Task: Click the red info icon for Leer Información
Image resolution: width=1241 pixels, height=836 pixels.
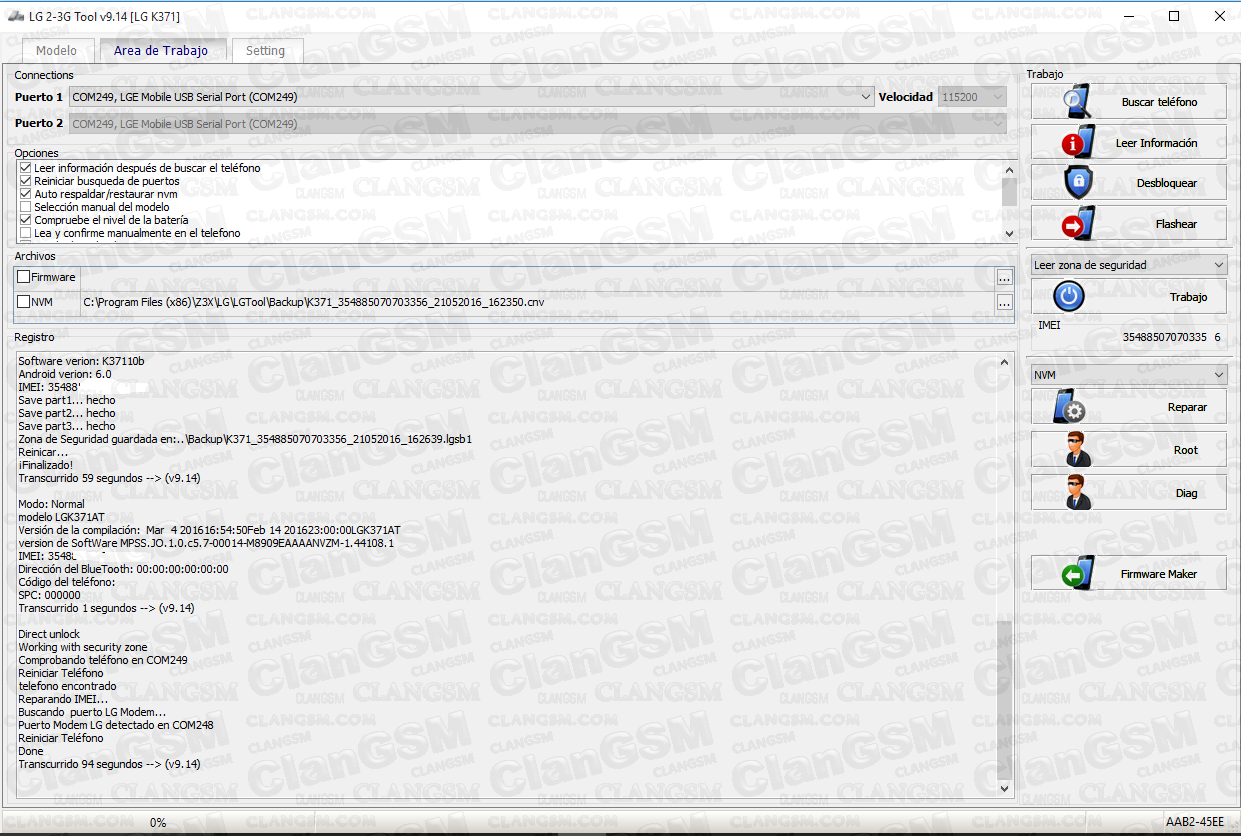Action: (1078, 142)
